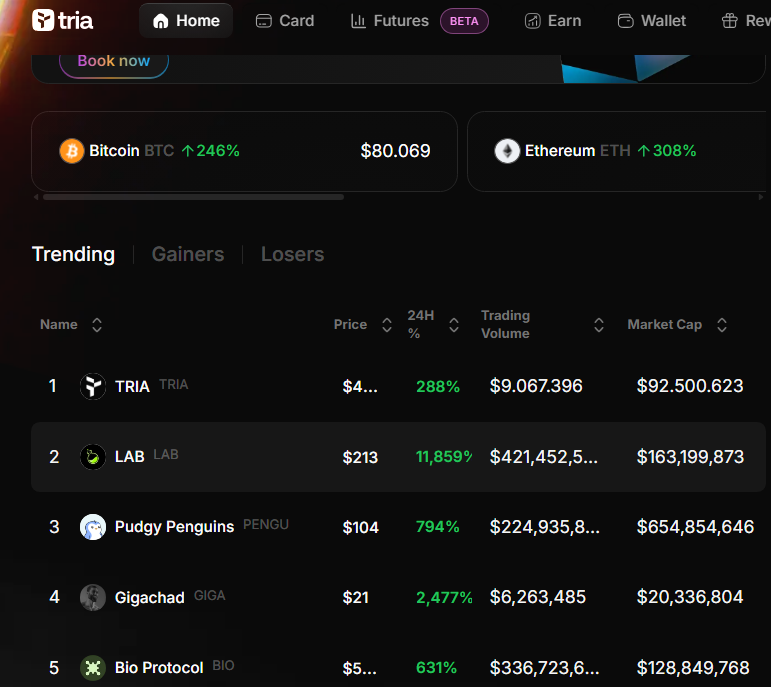Select the Trending tab
The width and height of the screenshot is (771, 687).
[x=73, y=254]
